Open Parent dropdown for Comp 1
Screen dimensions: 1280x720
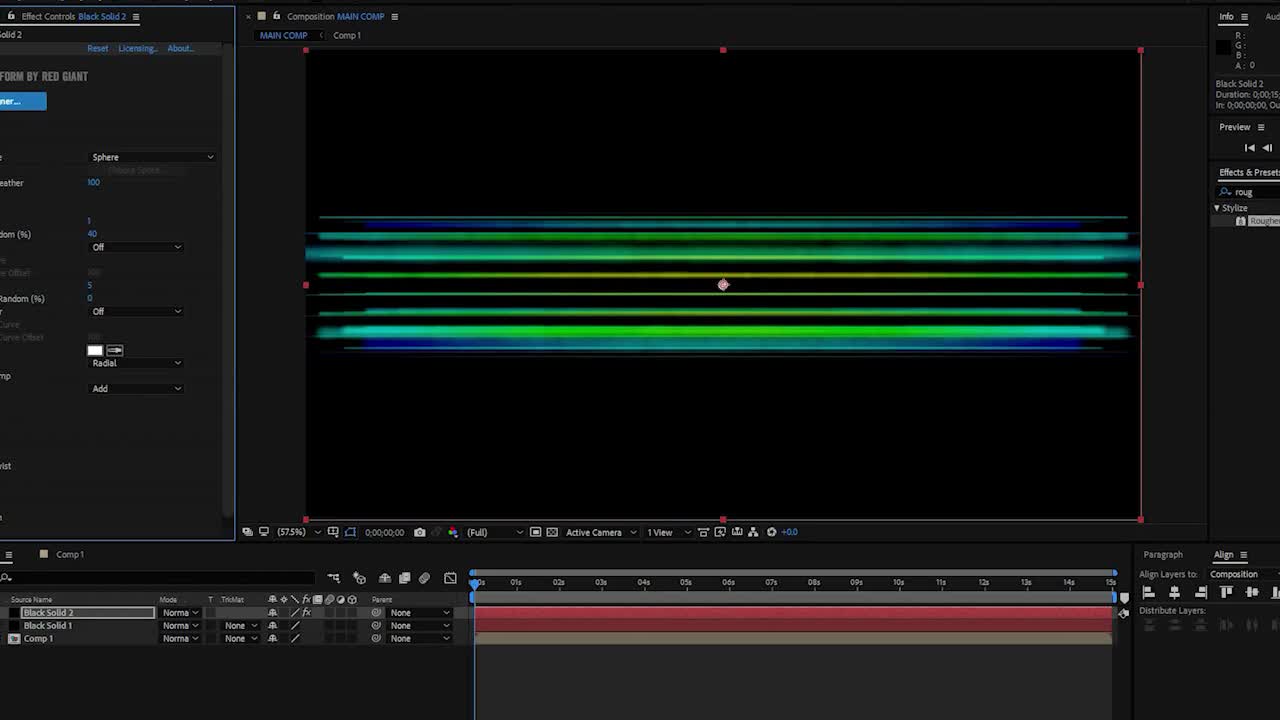pyautogui.click(x=420, y=639)
